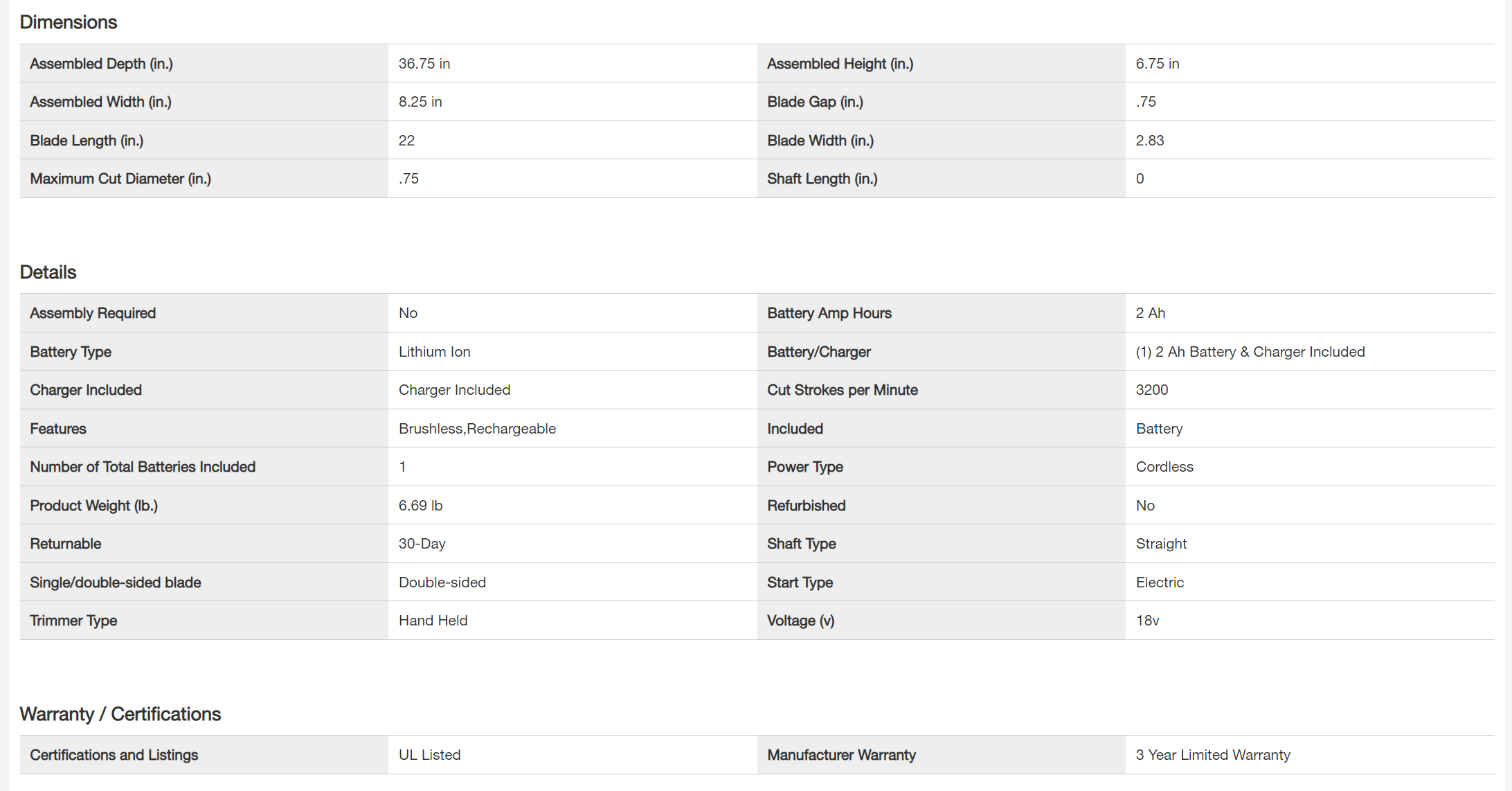
Task: Select the Lithium Ion value
Action: coord(434,352)
